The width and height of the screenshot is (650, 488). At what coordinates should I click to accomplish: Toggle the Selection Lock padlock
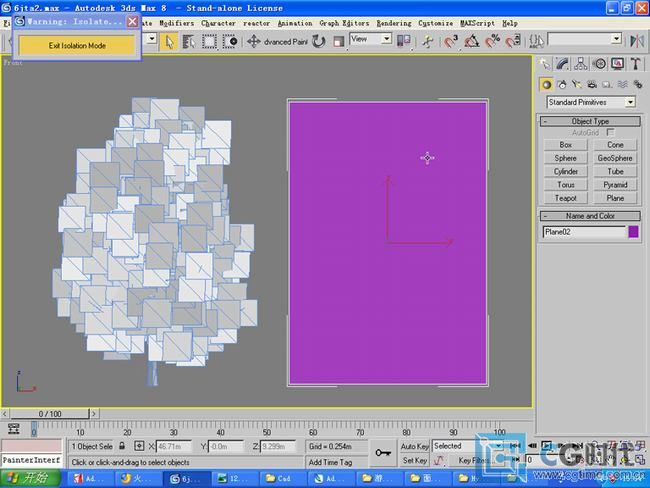pos(122,446)
